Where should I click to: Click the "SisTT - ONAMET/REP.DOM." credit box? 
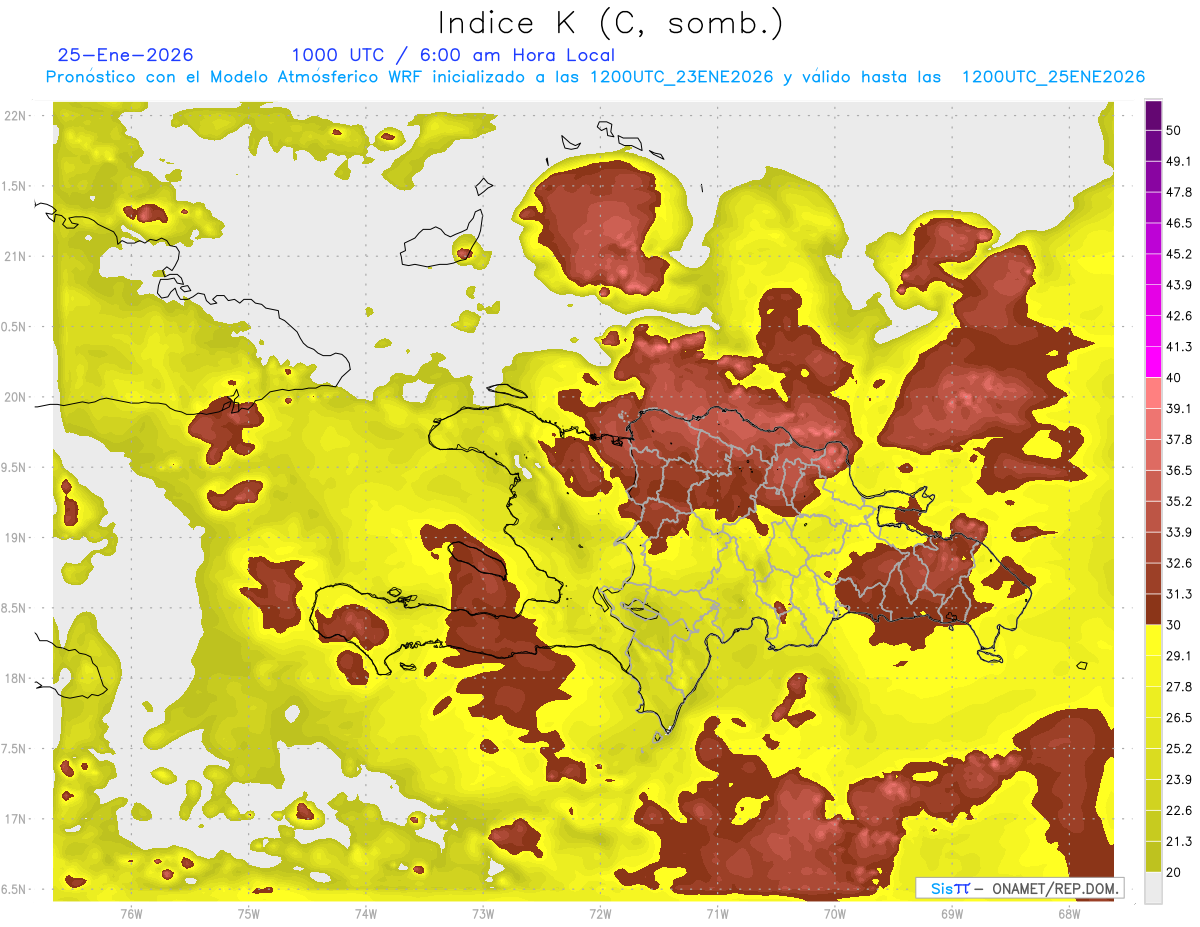pyautogui.click(x=1019, y=888)
